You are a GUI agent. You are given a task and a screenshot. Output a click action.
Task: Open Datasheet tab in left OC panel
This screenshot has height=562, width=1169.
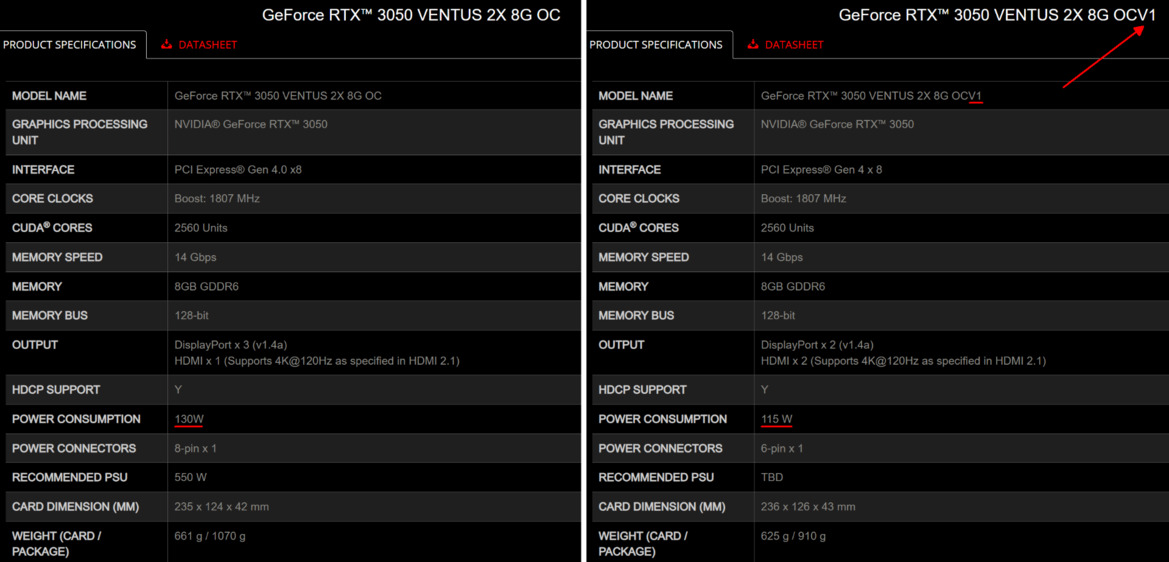(199, 45)
